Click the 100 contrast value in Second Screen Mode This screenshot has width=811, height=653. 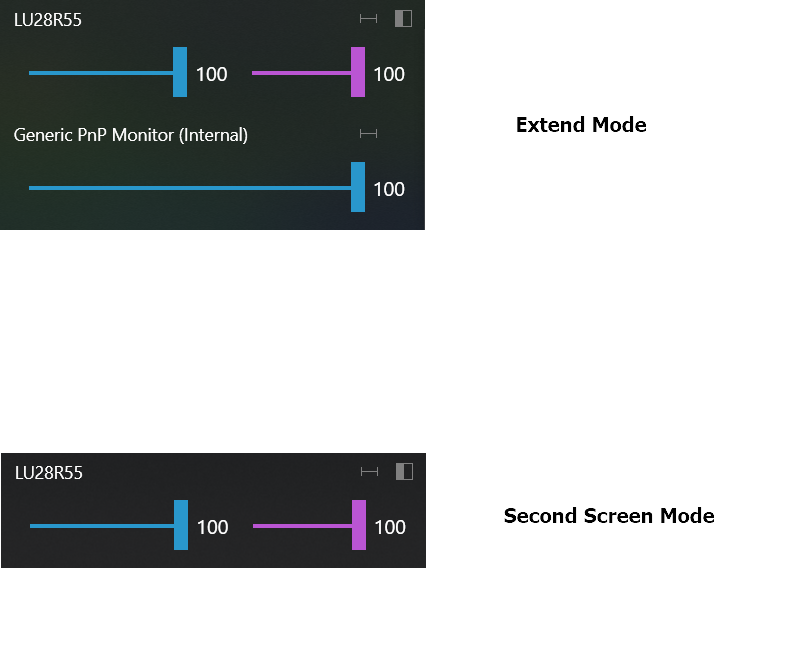click(x=389, y=527)
